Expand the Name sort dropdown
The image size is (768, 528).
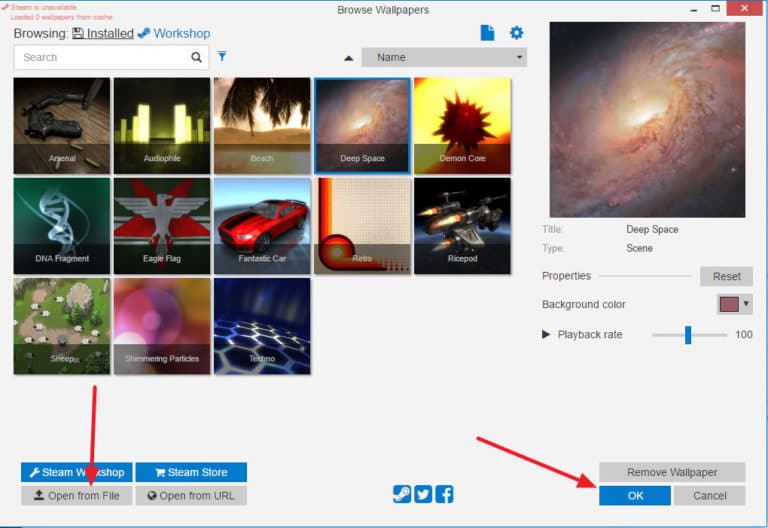point(443,57)
